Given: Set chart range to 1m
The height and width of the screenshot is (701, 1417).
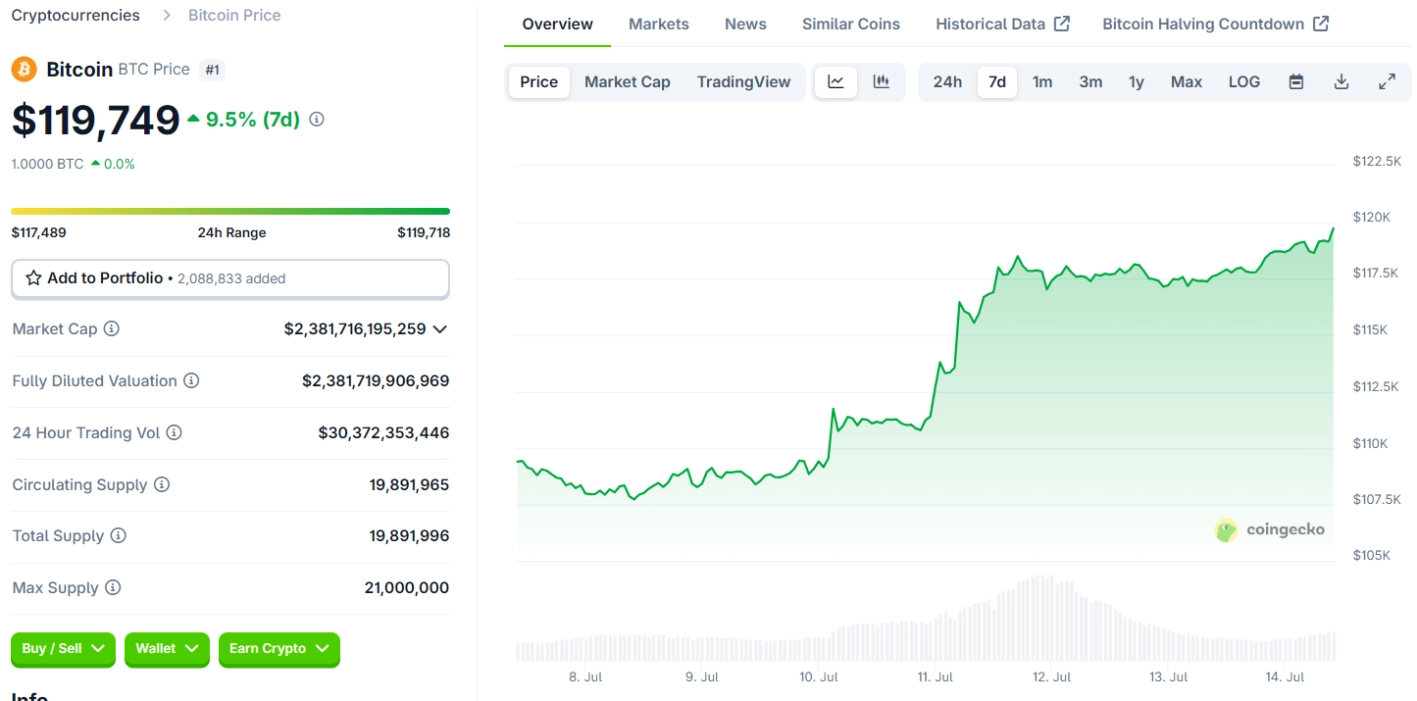Looking at the screenshot, I should (1042, 82).
